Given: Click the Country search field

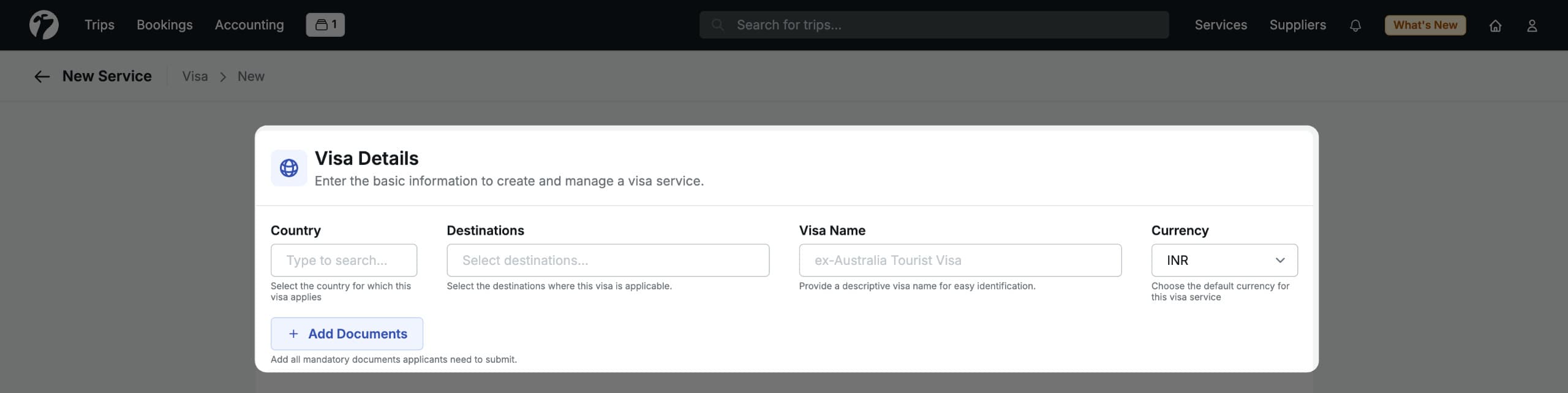Looking at the screenshot, I should pos(344,261).
